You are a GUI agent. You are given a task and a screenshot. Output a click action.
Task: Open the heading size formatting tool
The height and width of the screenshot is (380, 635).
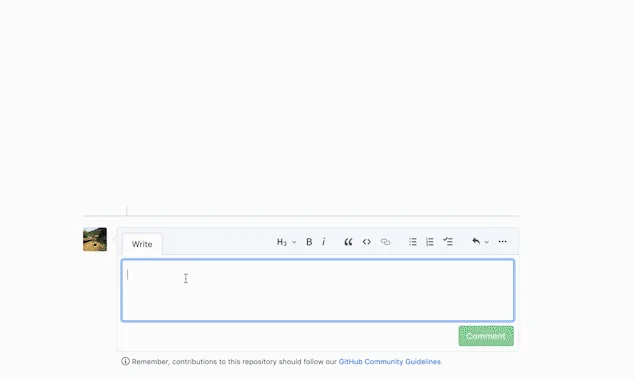pyautogui.click(x=282, y=242)
